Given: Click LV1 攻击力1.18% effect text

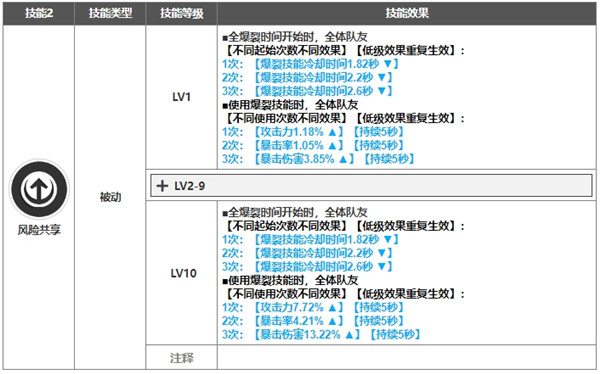Looking at the screenshot, I should (x=298, y=132).
